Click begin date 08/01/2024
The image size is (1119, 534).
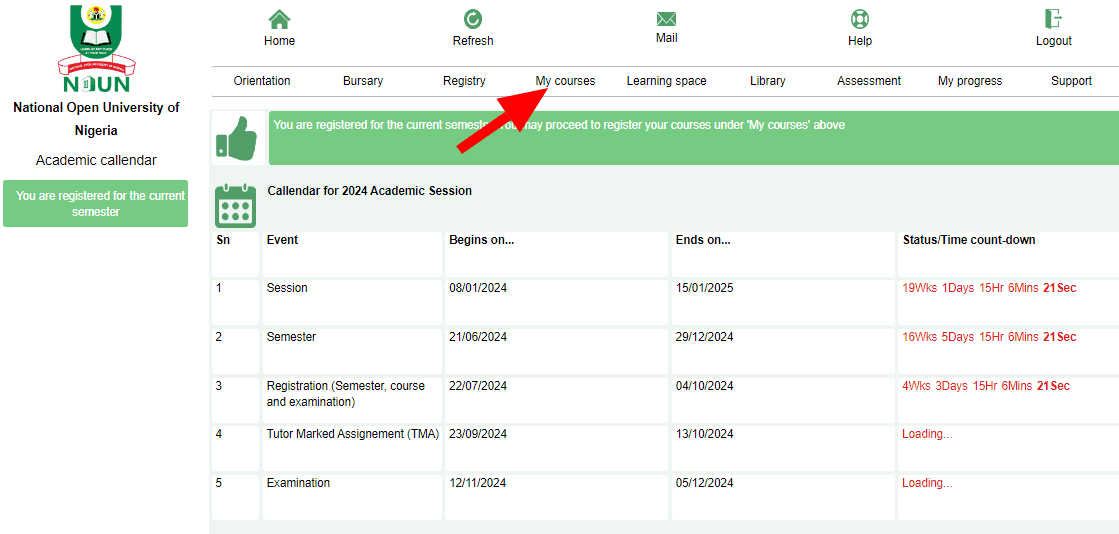click(478, 288)
